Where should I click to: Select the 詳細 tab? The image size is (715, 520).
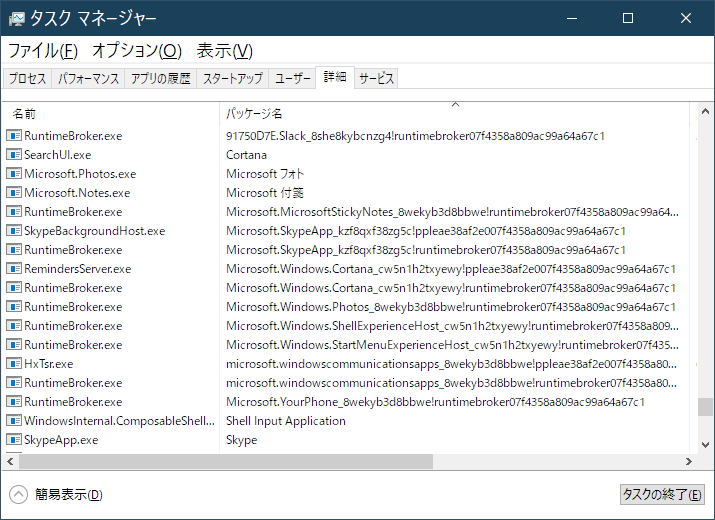[335, 77]
